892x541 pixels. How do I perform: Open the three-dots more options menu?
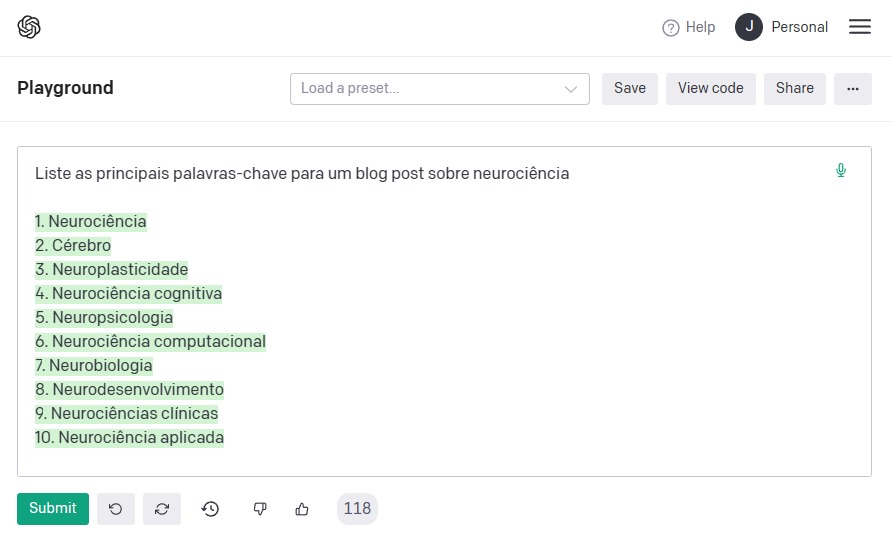tap(853, 88)
